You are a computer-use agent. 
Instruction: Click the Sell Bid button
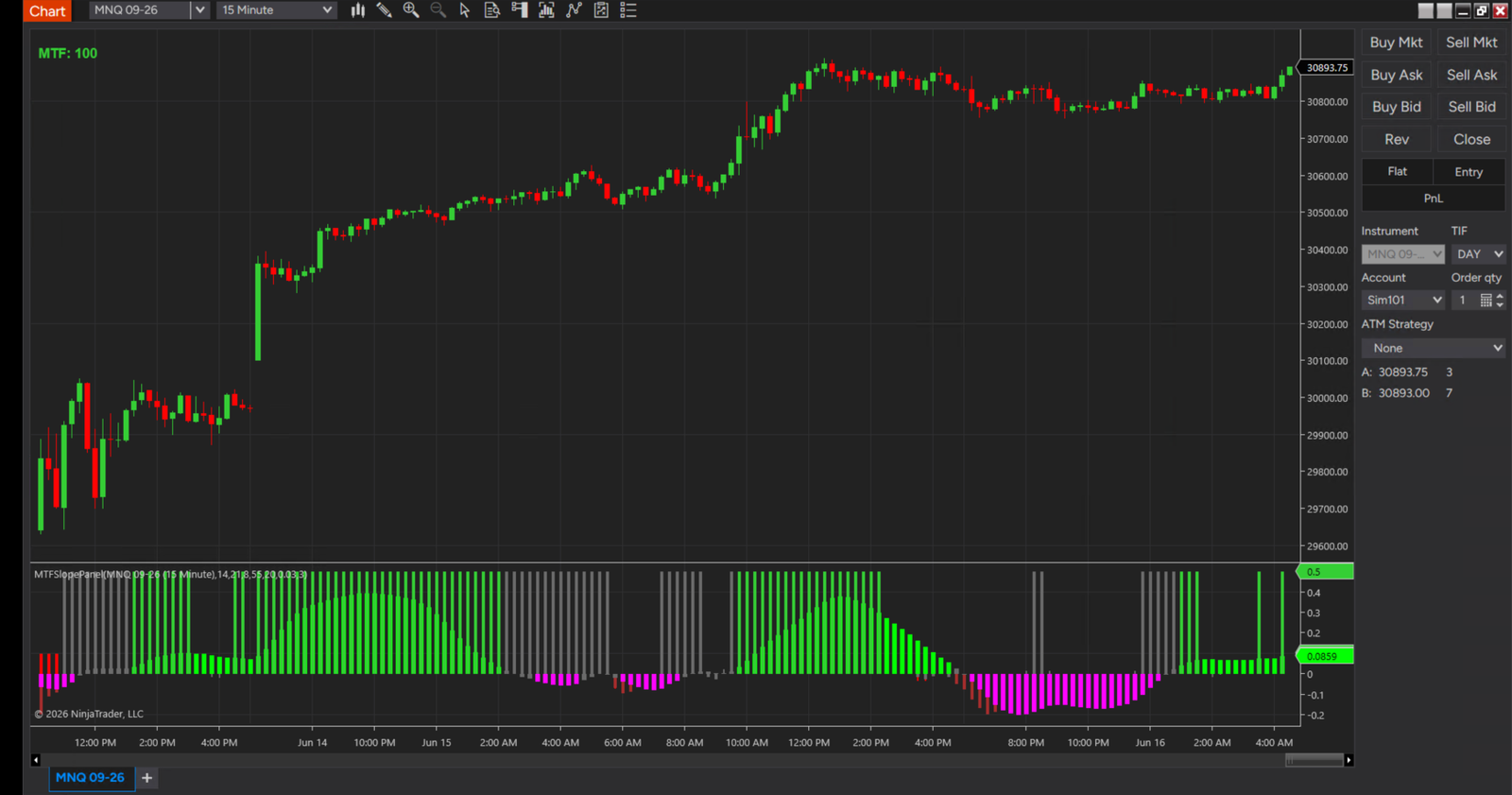coord(1471,107)
